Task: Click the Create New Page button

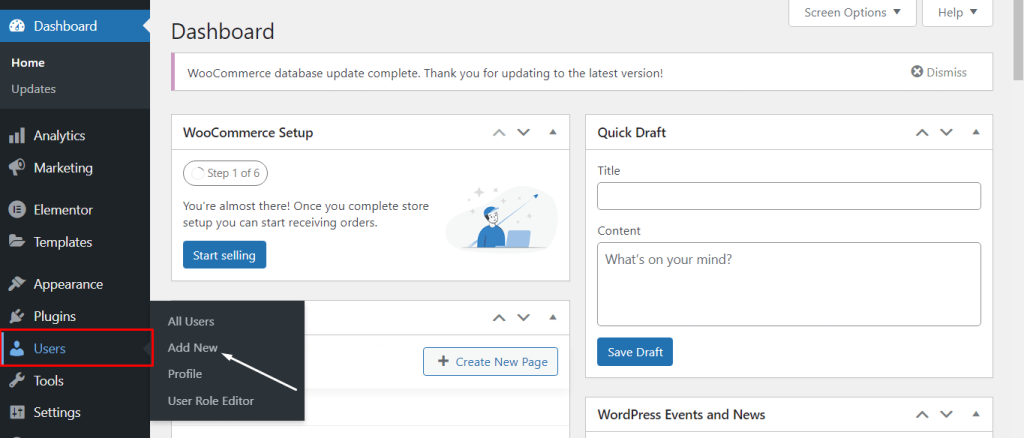Action: (490, 362)
